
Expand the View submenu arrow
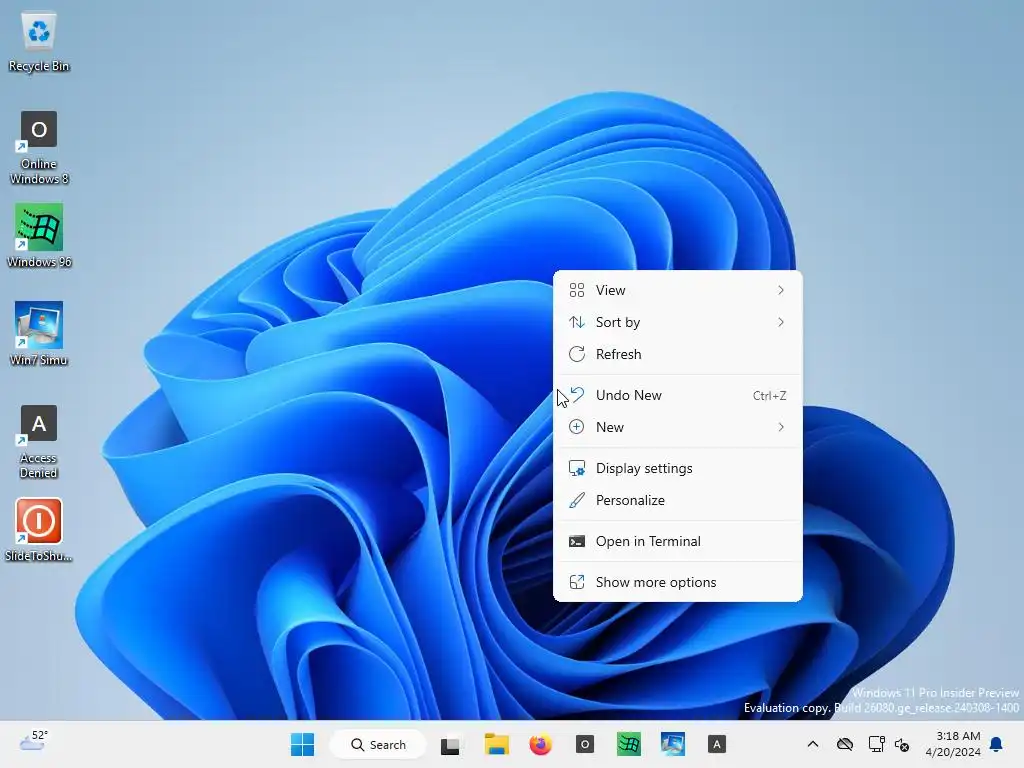781,290
